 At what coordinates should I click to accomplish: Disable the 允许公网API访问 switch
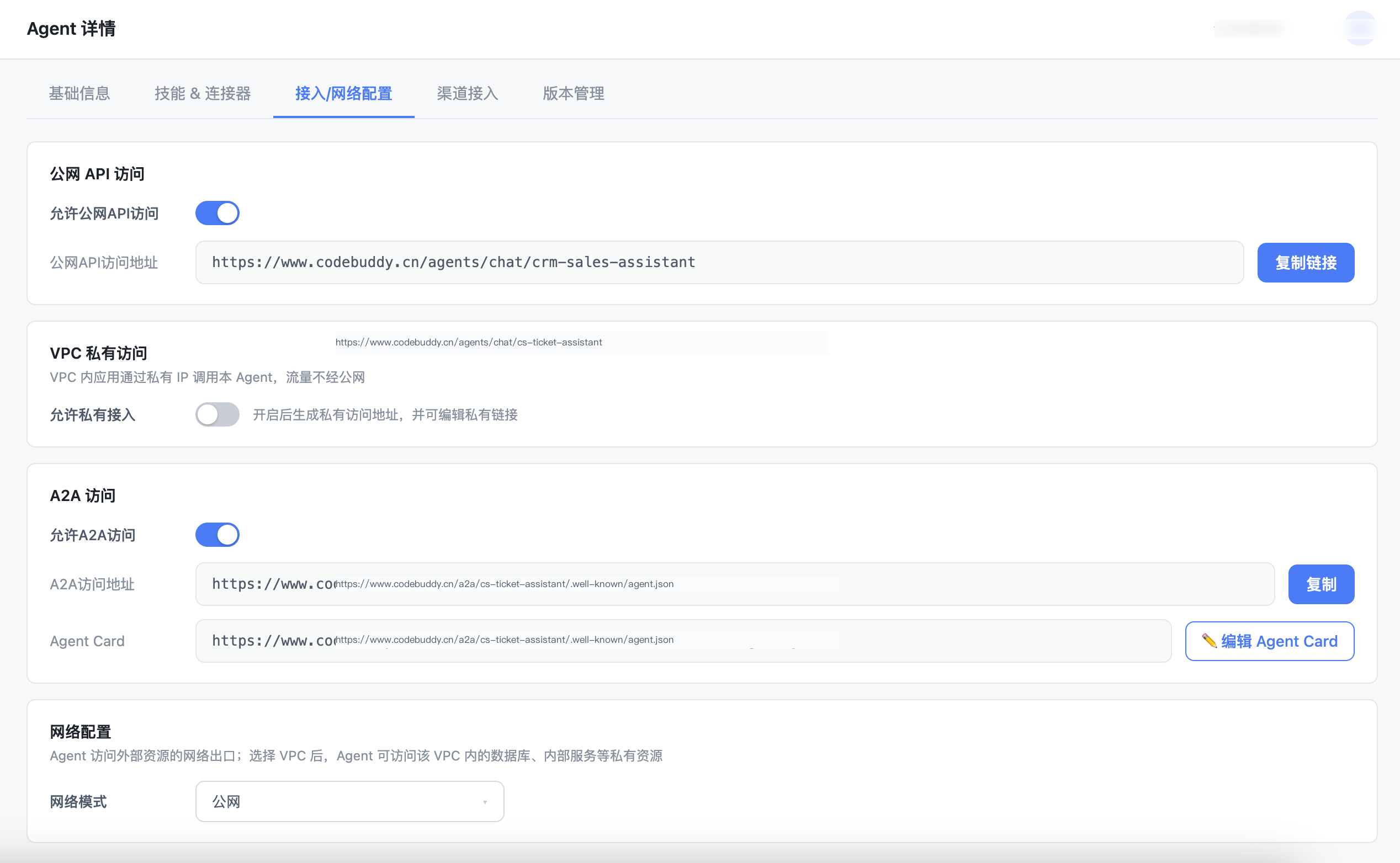click(217, 213)
